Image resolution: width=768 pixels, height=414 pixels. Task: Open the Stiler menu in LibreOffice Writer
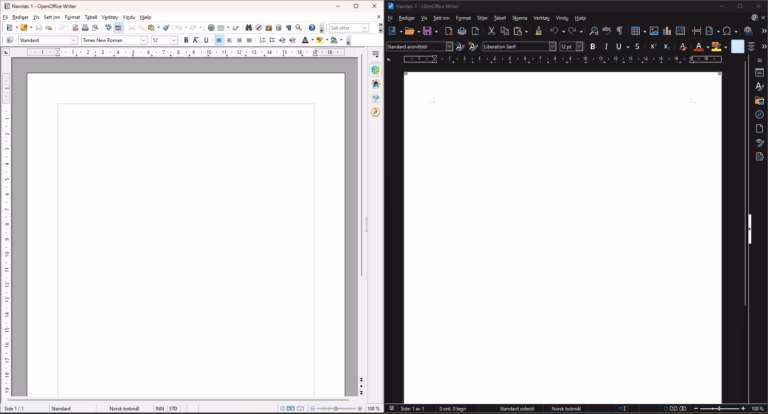coord(482,18)
